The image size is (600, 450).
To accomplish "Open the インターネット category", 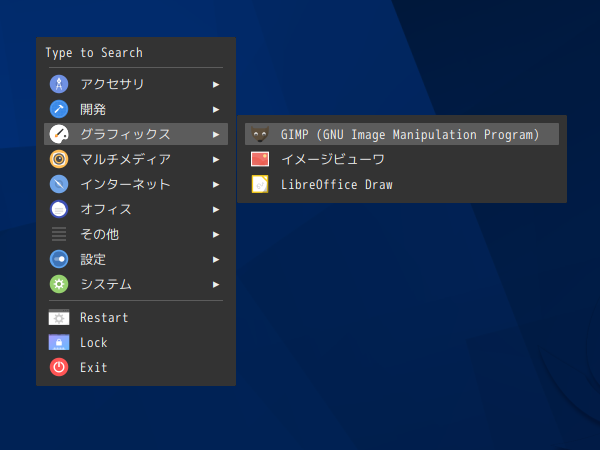I will (x=136, y=184).
